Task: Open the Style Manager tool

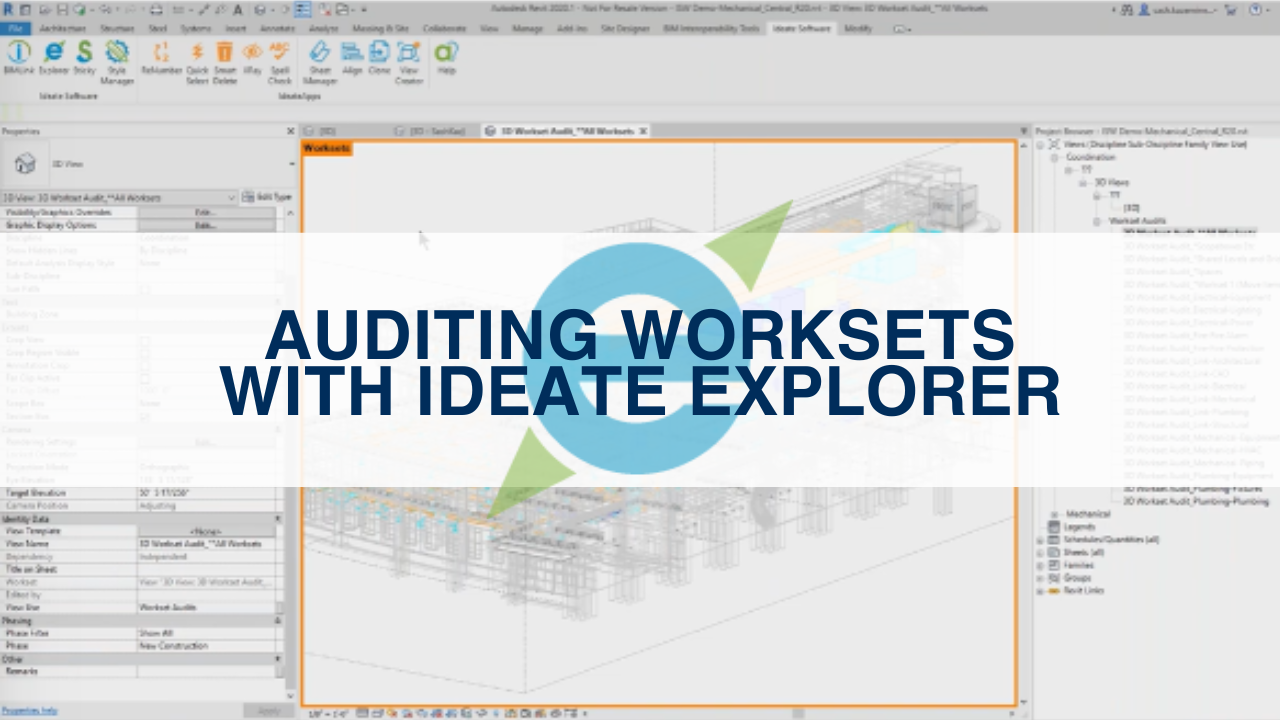Action: [x=117, y=63]
